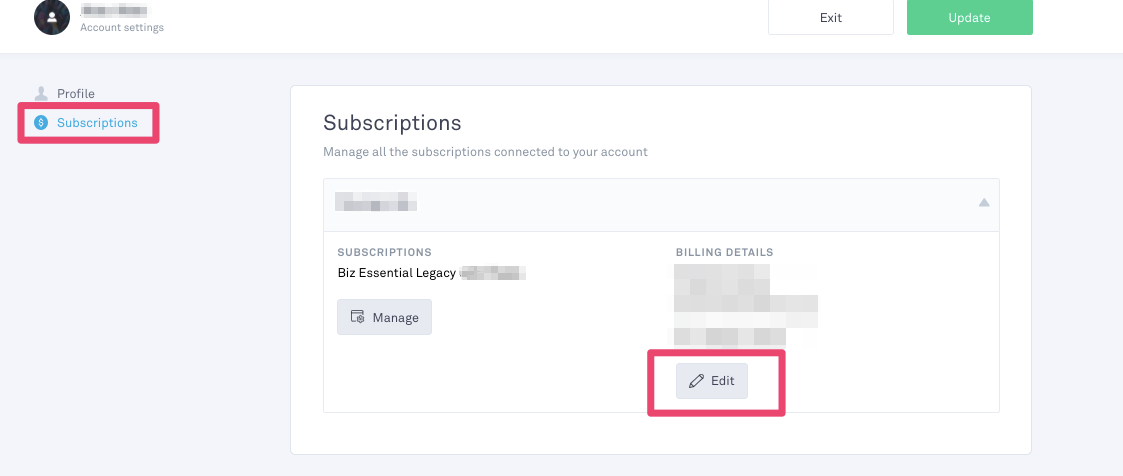Click the BILLING DETAILS section label
This screenshot has height=476, width=1123.
tap(725, 253)
